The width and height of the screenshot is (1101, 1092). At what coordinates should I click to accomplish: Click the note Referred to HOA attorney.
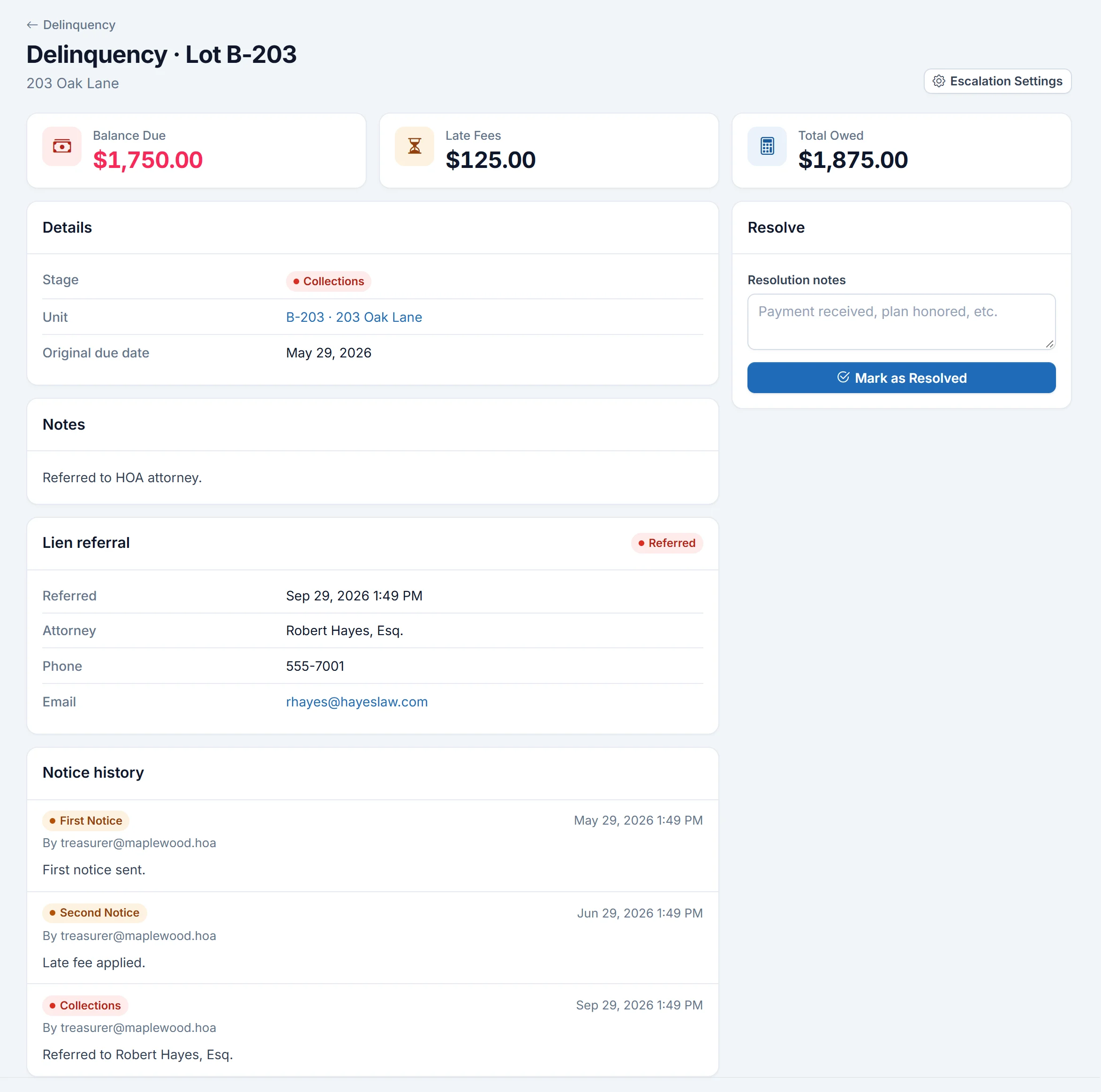coord(122,478)
